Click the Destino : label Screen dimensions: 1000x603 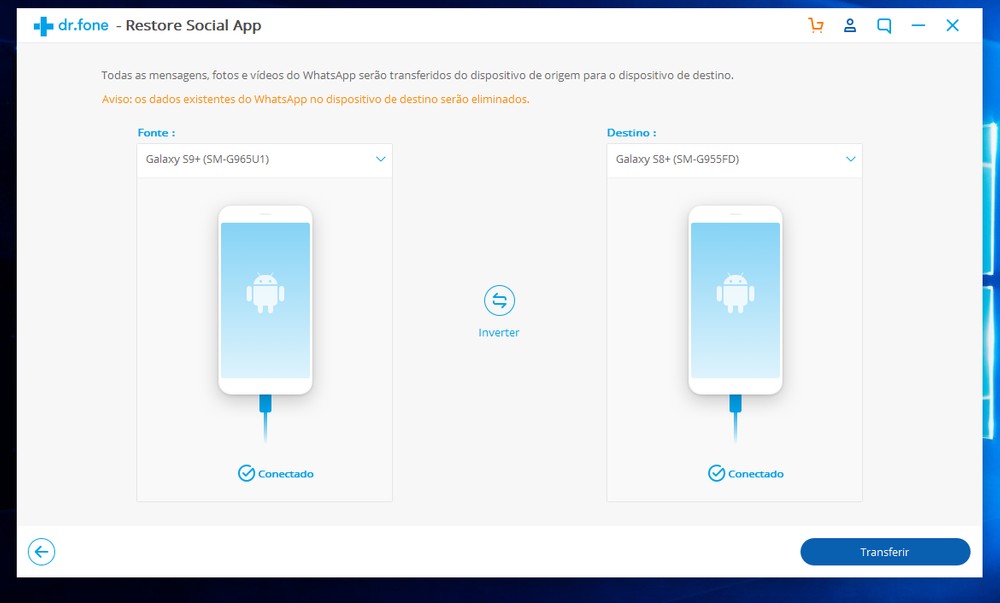pos(631,133)
